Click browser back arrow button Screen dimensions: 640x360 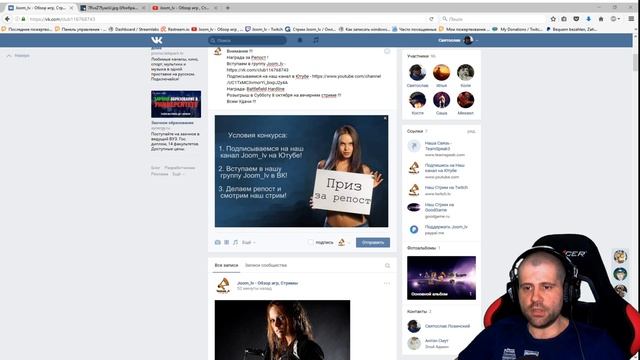[x=7, y=19]
